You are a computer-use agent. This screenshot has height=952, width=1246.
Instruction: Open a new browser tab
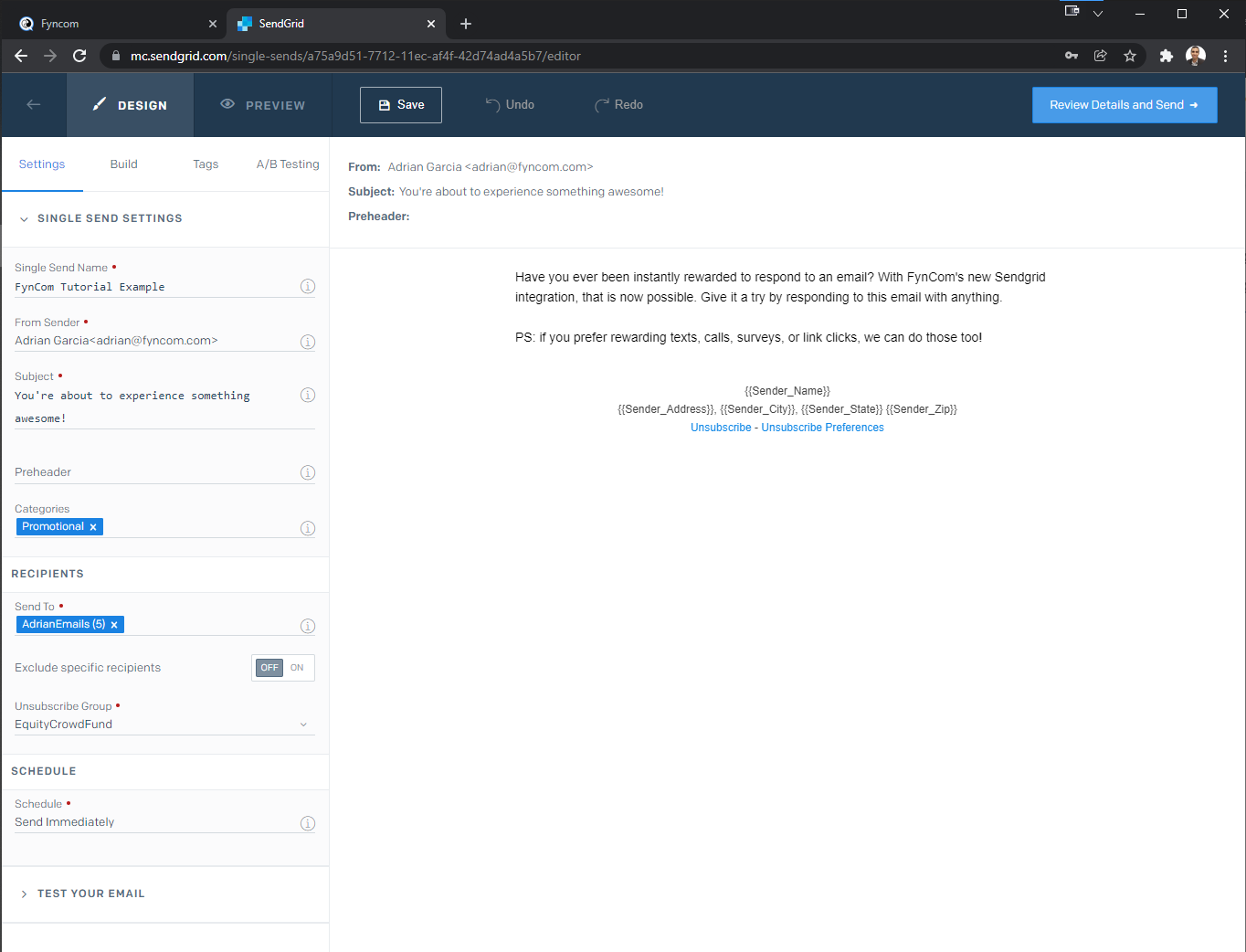[466, 24]
